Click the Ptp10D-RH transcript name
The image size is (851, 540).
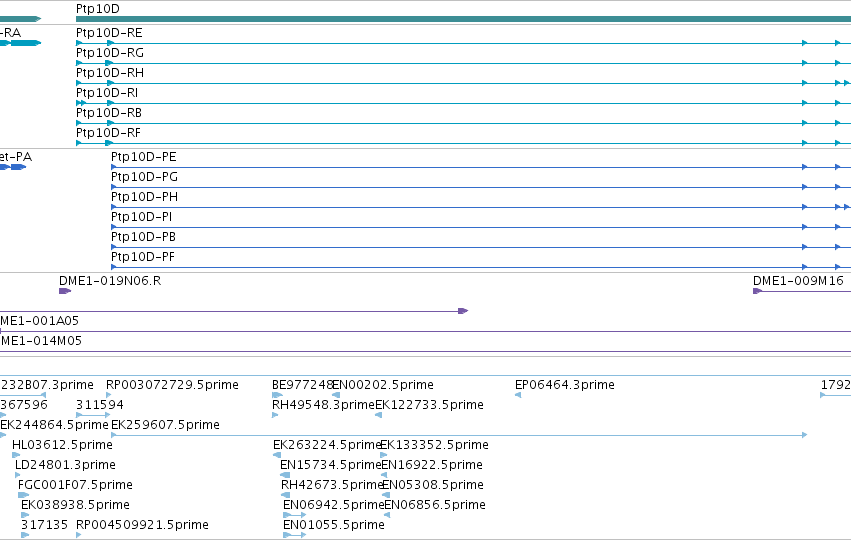point(110,73)
